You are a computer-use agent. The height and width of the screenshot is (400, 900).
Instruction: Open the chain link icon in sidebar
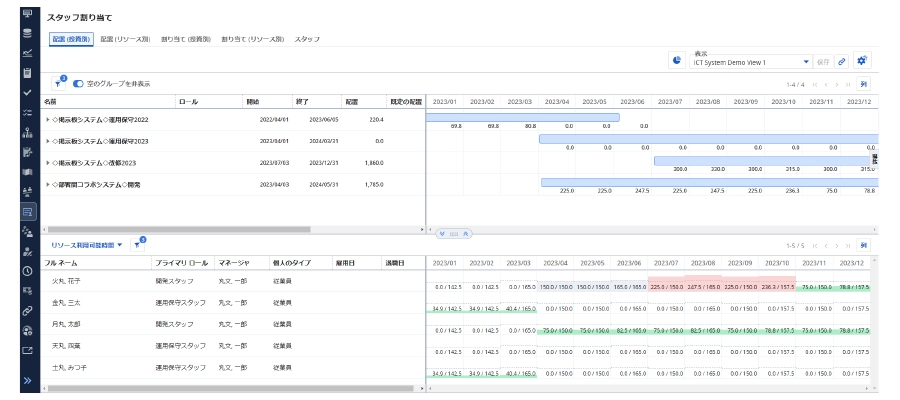tap(27, 311)
